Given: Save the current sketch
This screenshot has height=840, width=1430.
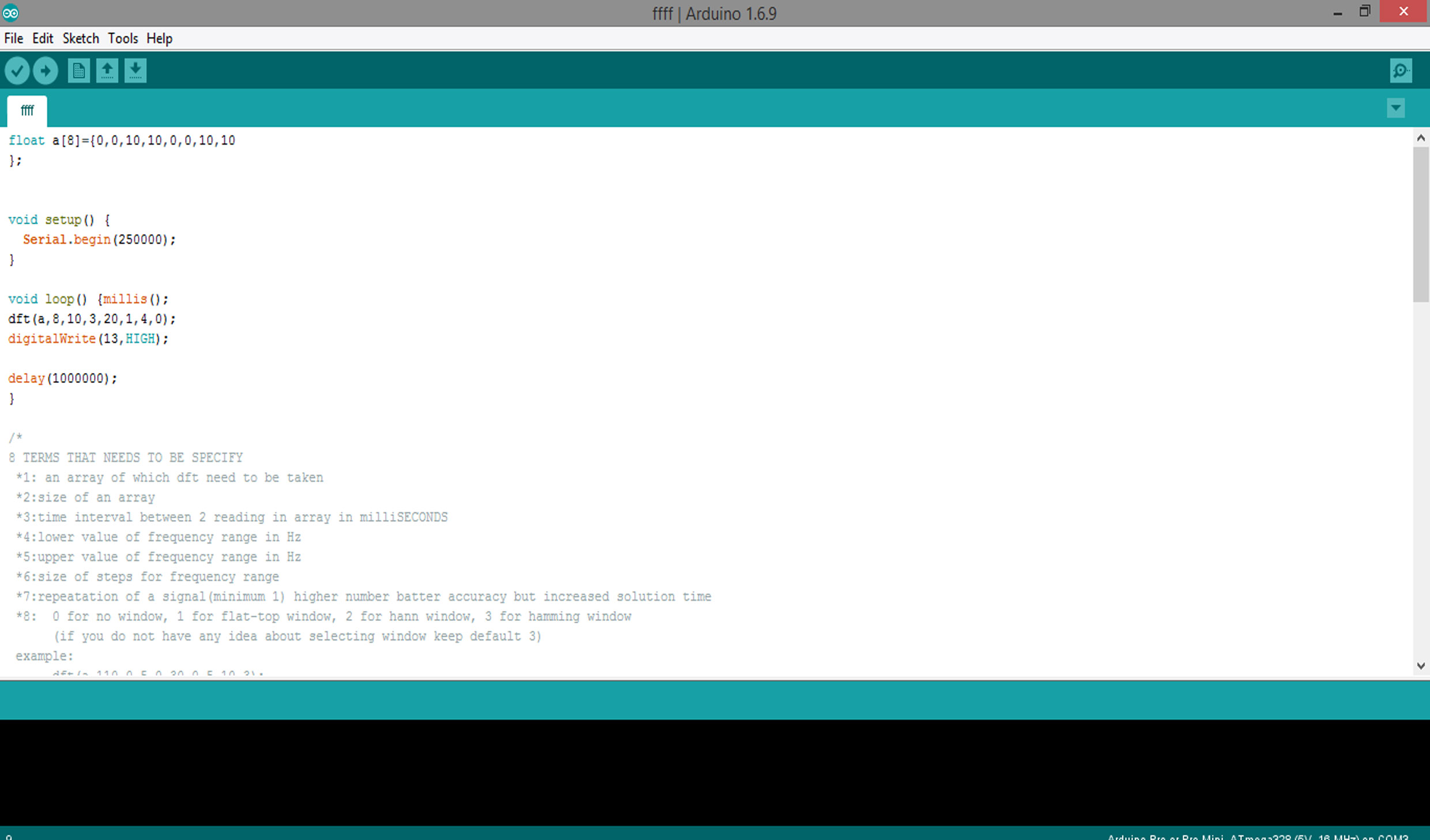Looking at the screenshot, I should click(x=136, y=70).
